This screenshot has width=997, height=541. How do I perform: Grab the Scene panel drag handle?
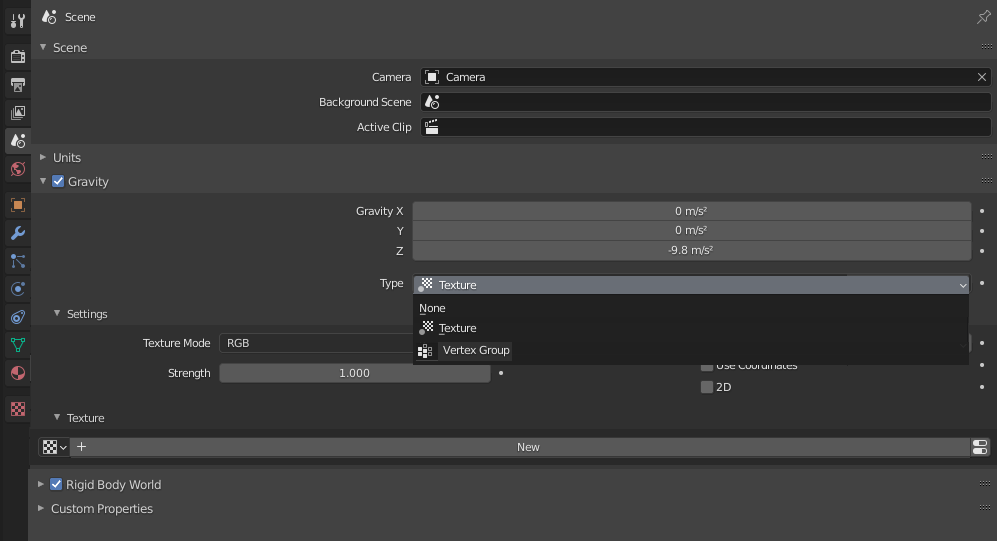click(x=986, y=46)
